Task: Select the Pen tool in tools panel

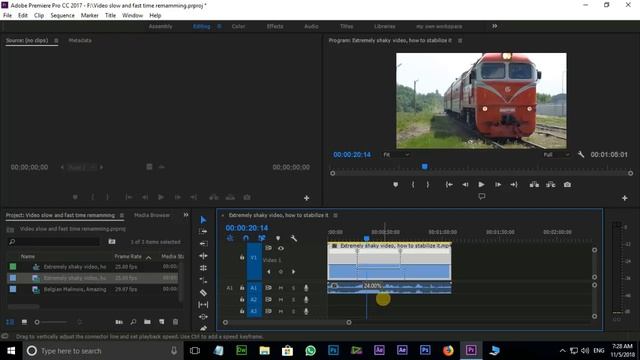Action: pos(203,328)
